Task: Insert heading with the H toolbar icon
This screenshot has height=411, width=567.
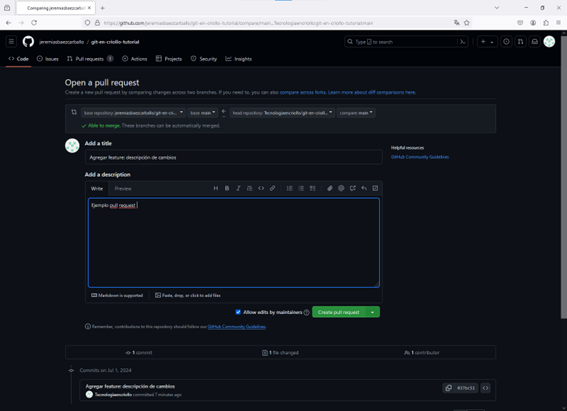Action: [x=216, y=188]
